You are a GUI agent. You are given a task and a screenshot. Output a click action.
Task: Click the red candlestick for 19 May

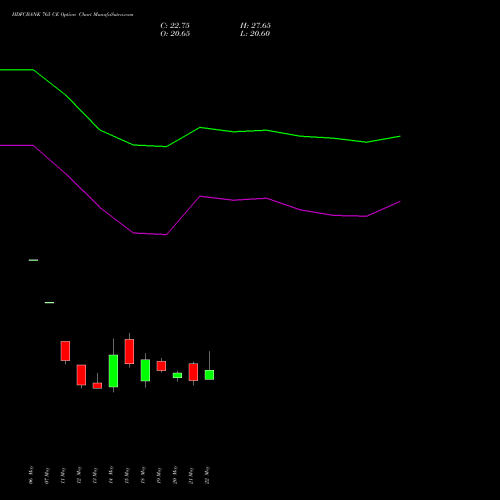click(161, 366)
